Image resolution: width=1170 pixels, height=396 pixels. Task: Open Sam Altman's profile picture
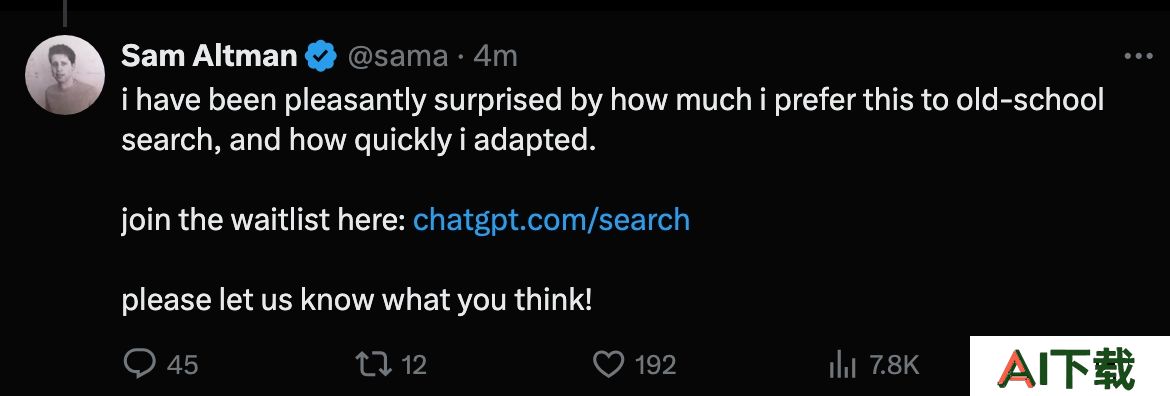[x=65, y=75]
